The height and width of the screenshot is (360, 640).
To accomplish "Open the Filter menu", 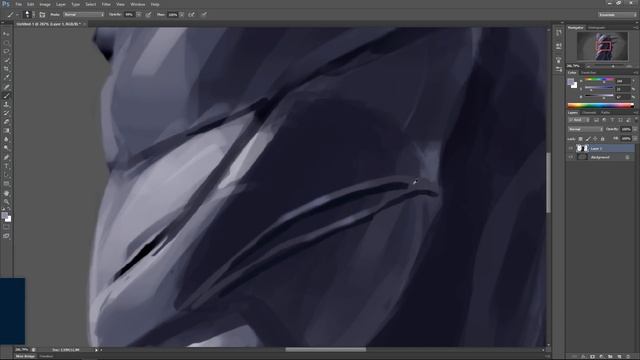I will pyautogui.click(x=106, y=4).
